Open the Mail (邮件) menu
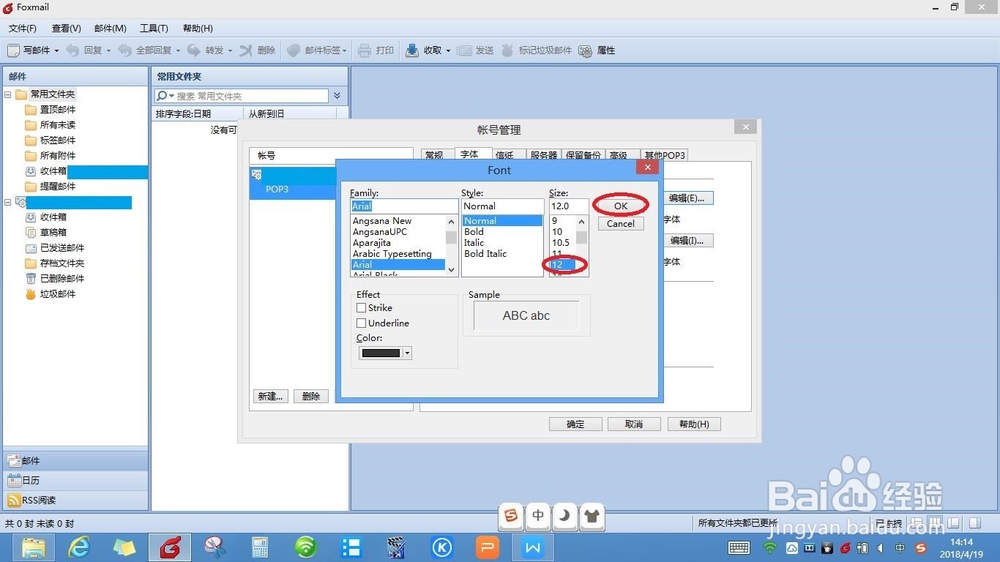This screenshot has width=1000, height=562. point(110,28)
